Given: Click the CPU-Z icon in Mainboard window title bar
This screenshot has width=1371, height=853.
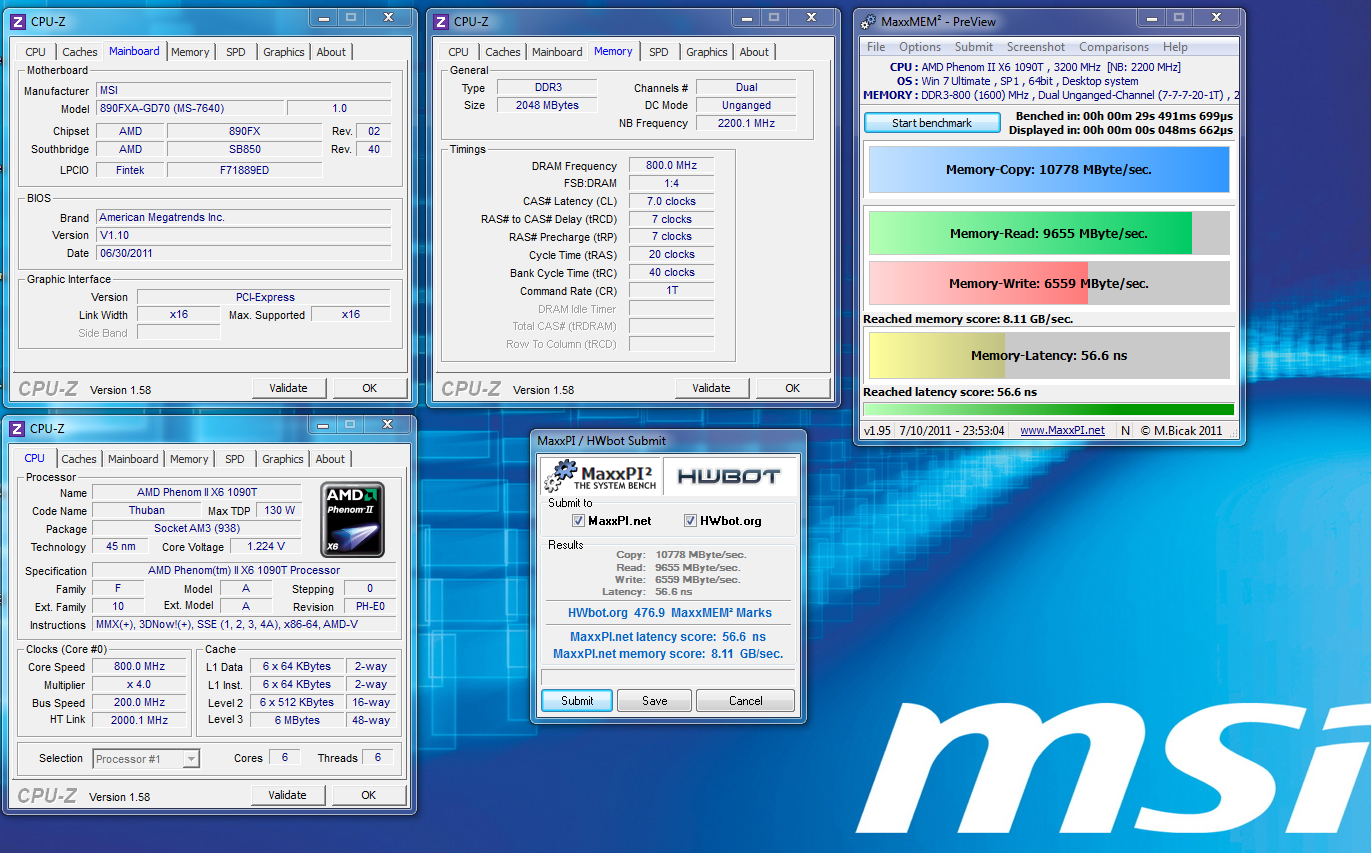Looking at the screenshot, I should click(x=17, y=22).
